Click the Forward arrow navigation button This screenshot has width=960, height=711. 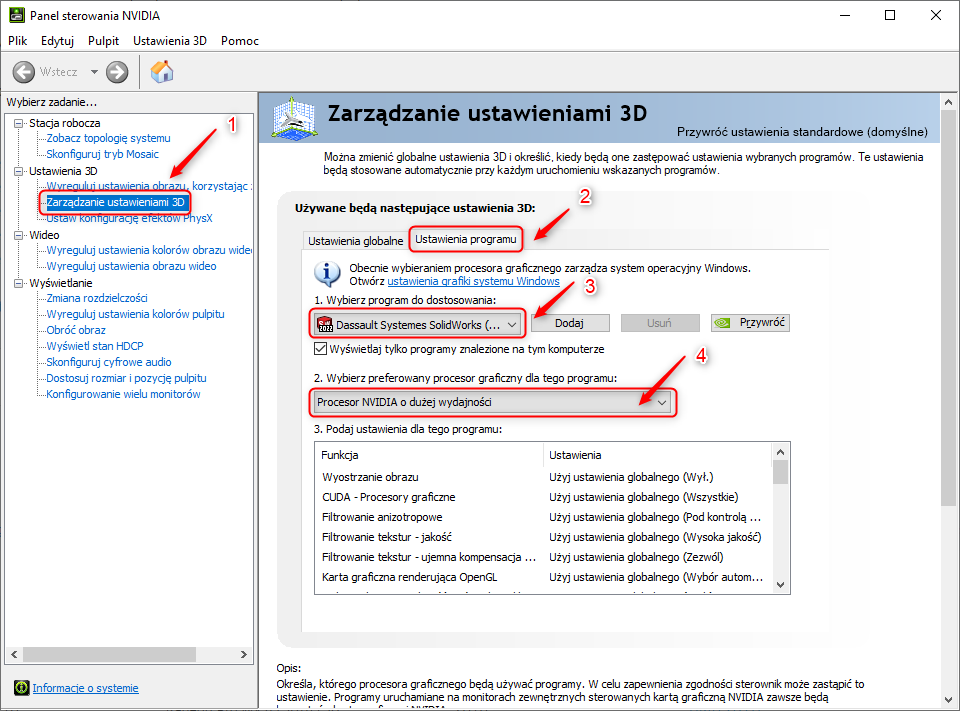pyautogui.click(x=117, y=72)
